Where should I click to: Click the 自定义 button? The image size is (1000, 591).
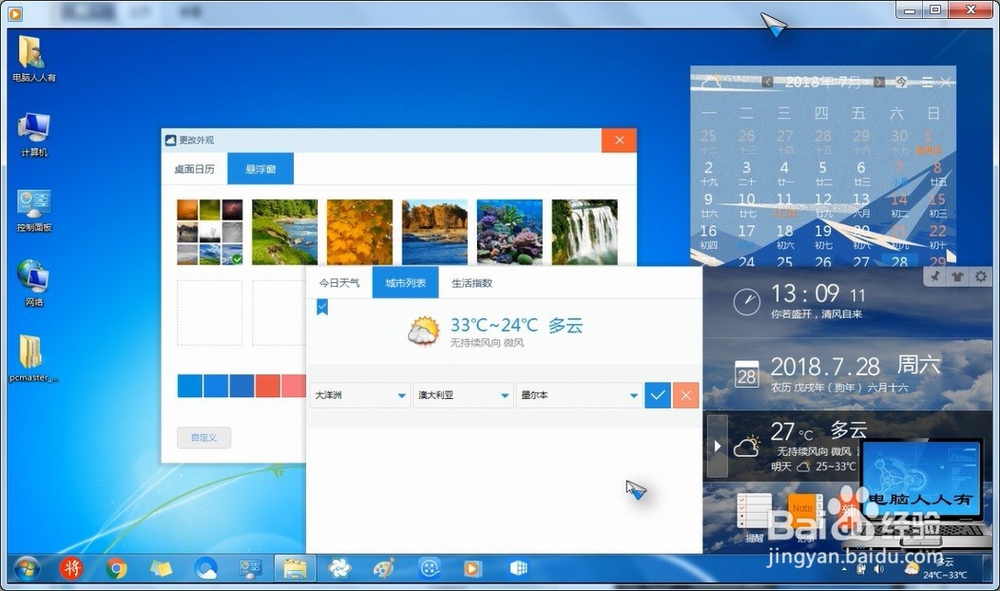[x=203, y=437]
